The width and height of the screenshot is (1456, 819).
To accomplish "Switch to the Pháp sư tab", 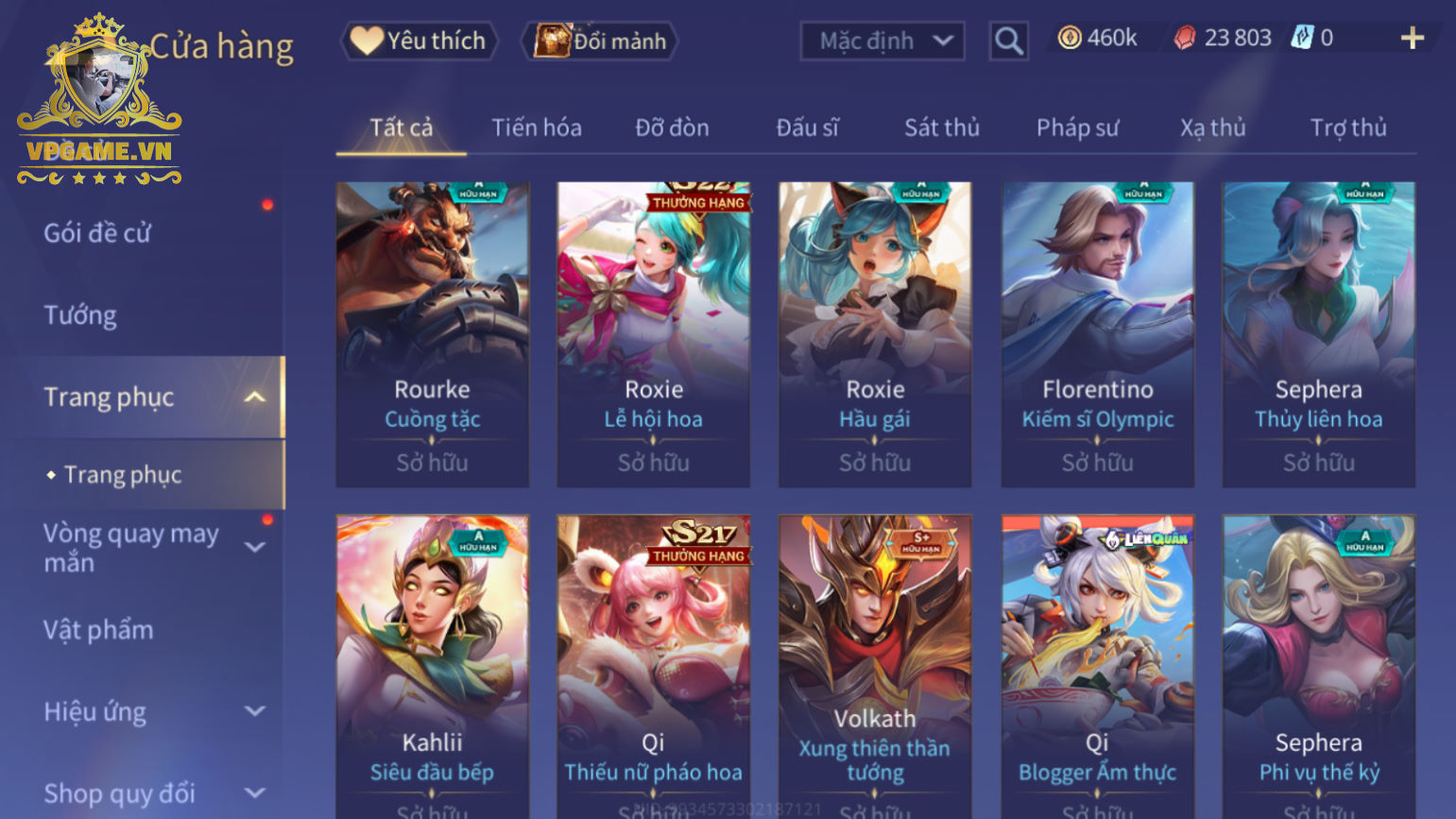I will coord(1077,128).
